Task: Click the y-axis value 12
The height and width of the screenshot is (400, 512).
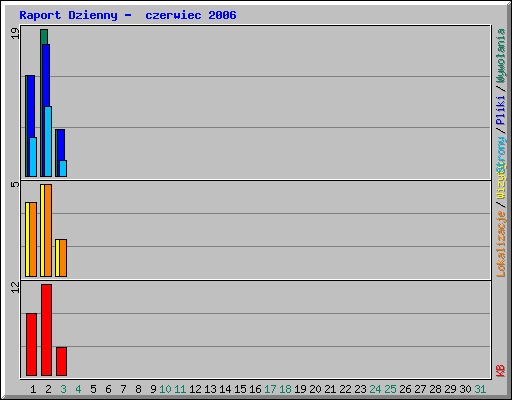Action: click(x=15, y=287)
